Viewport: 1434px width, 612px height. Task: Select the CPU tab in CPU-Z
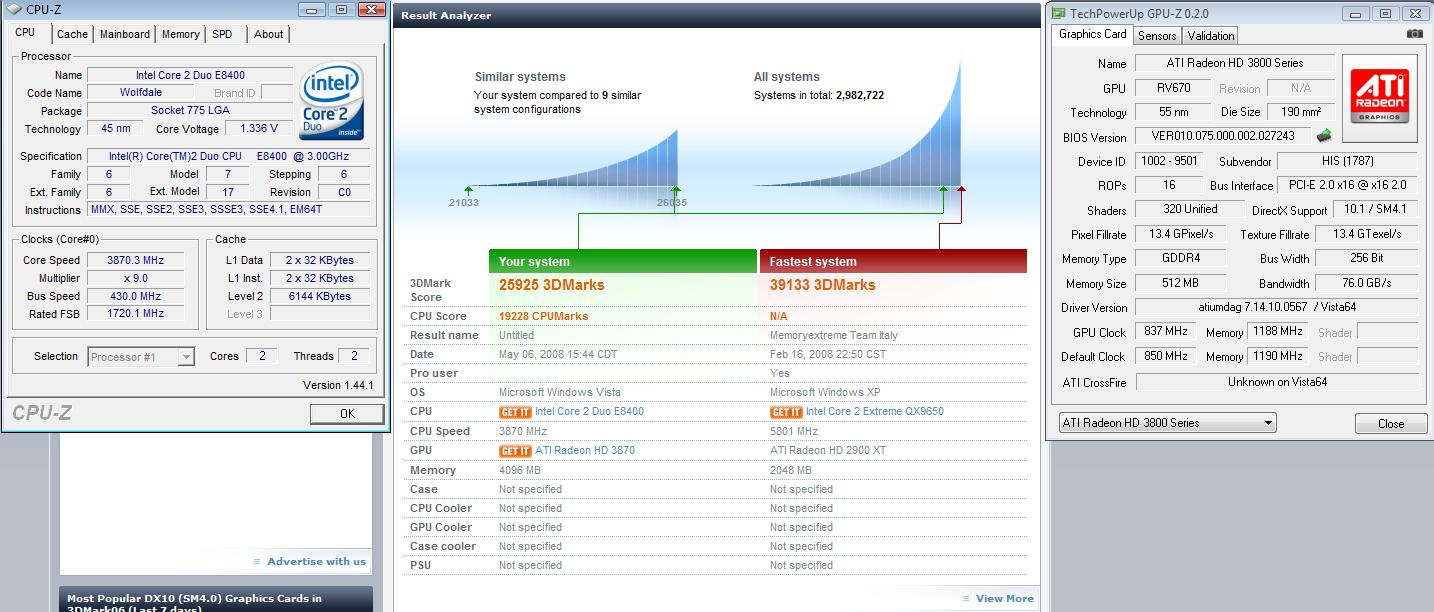coord(25,33)
